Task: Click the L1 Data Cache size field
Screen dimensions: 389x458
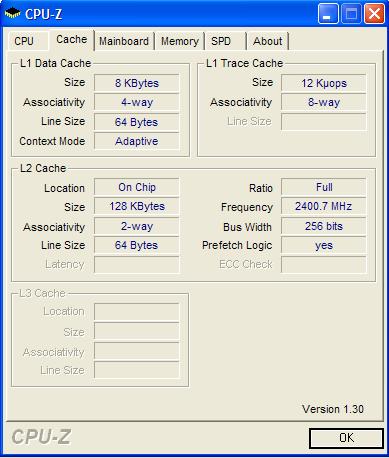Action: point(137,83)
